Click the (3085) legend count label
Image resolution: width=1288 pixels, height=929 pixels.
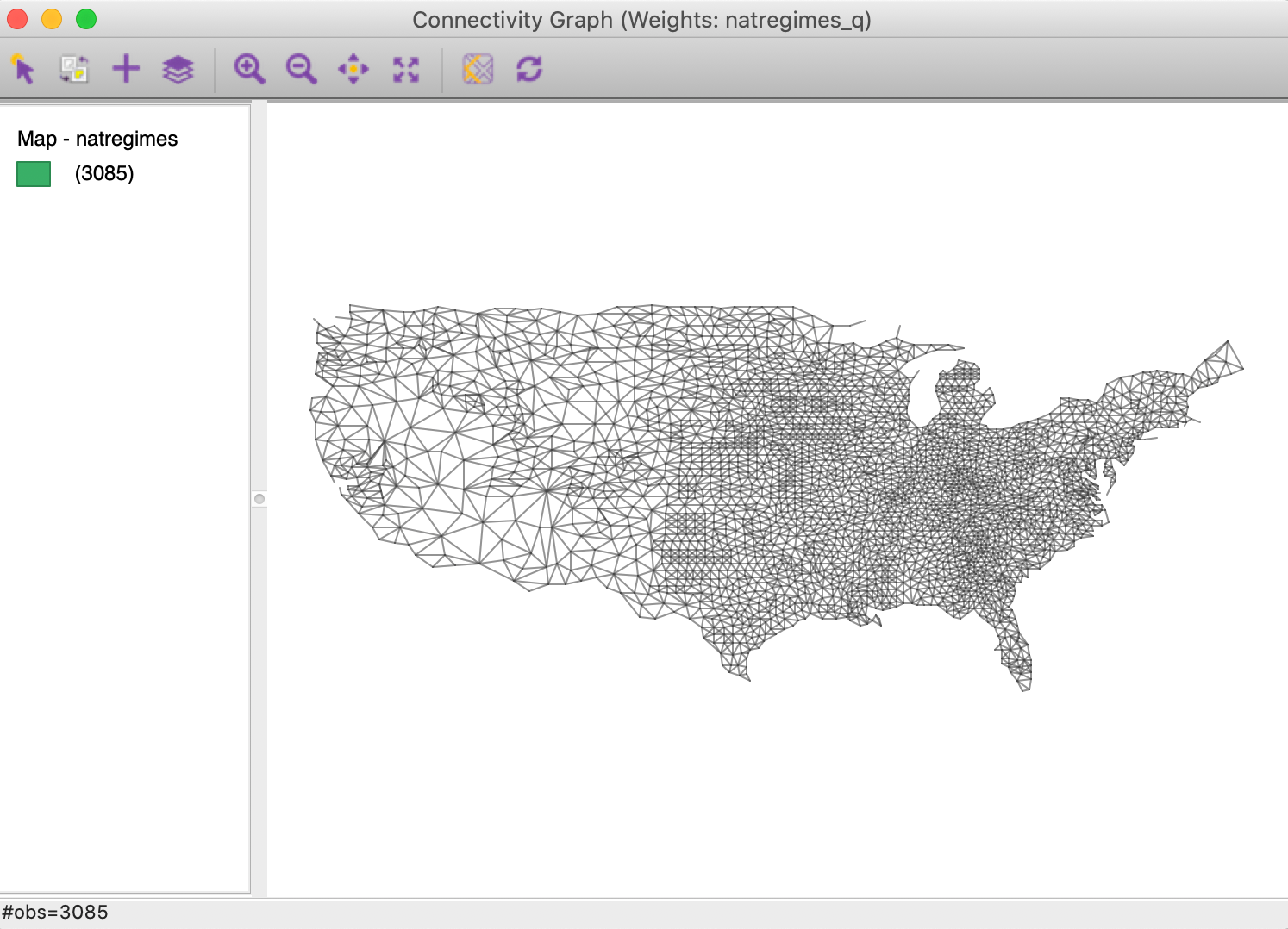pos(104,173)
